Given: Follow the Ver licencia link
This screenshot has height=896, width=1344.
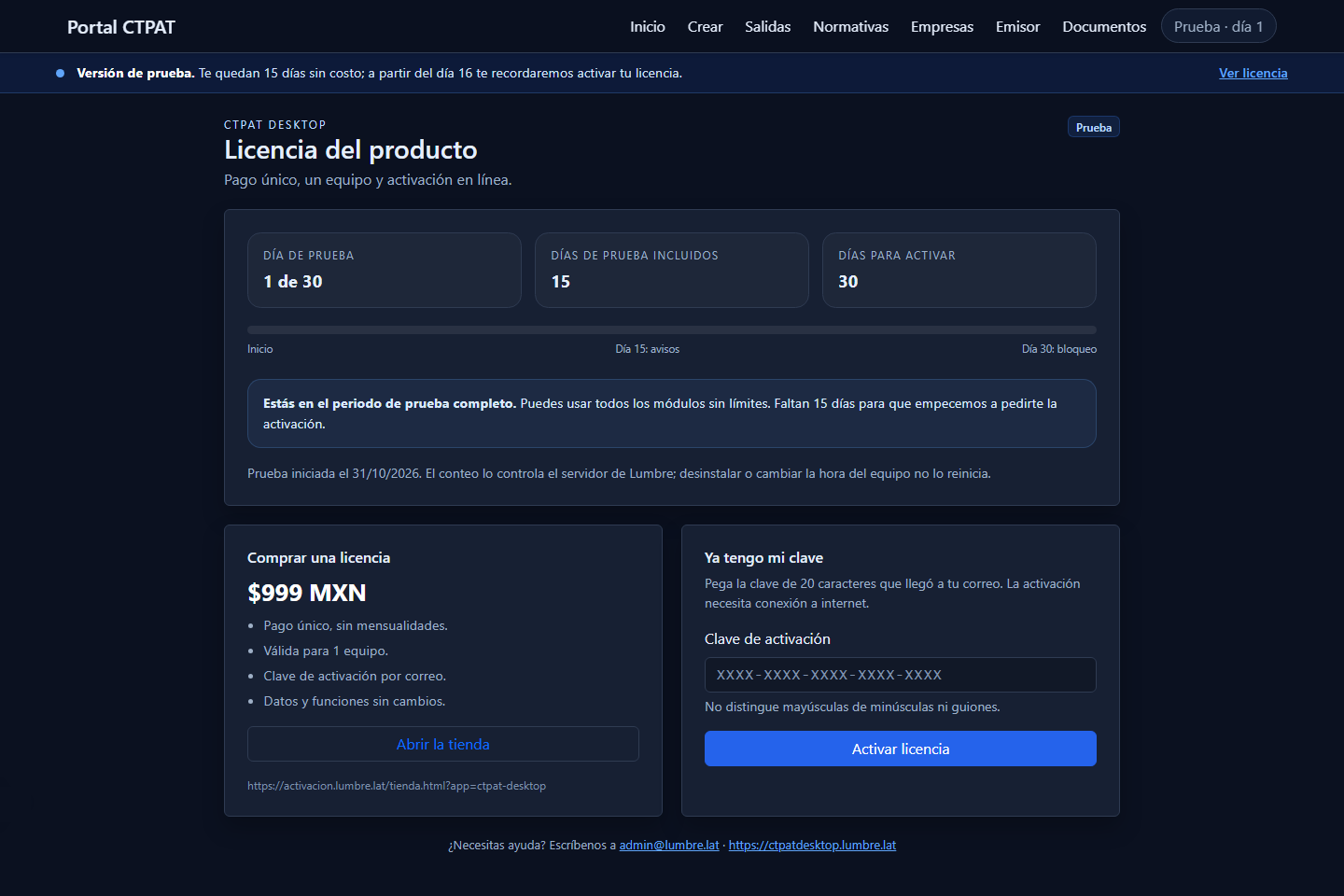Looking at the screenshot, I should pos(1253,73).
